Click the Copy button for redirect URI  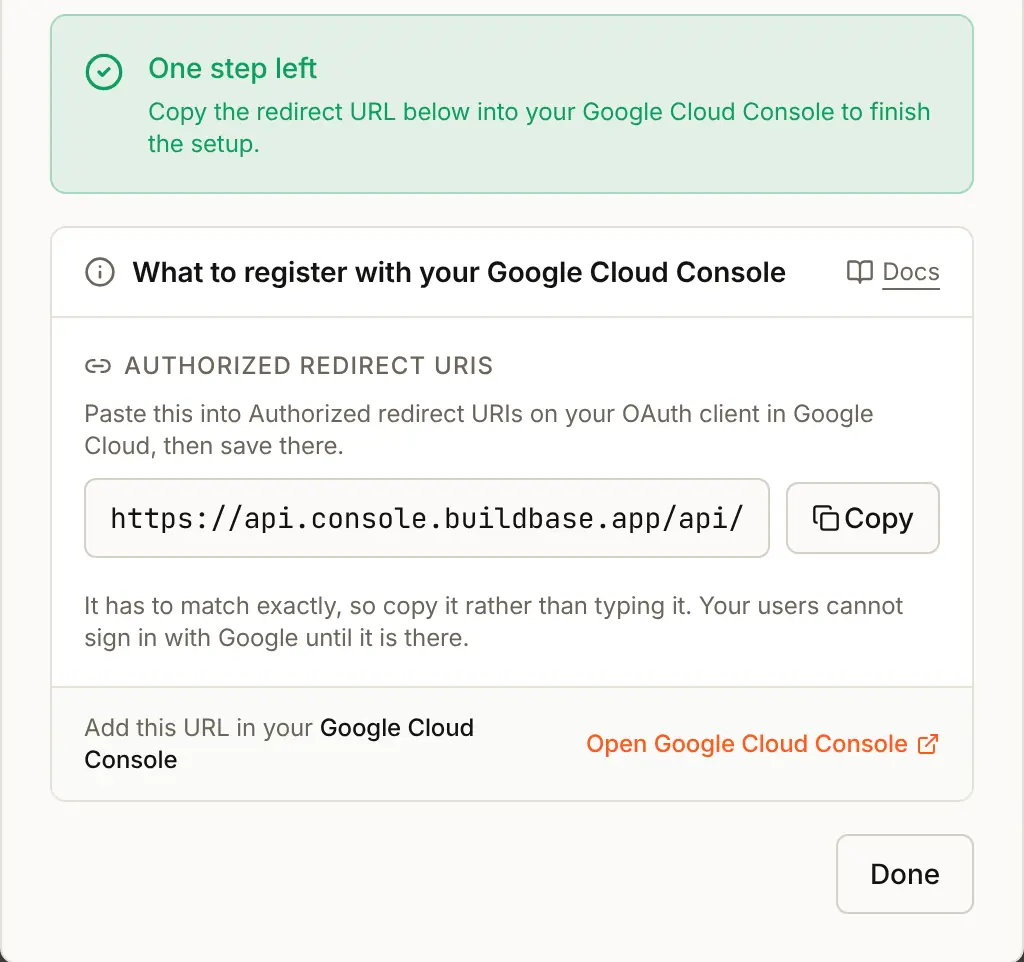862,518
